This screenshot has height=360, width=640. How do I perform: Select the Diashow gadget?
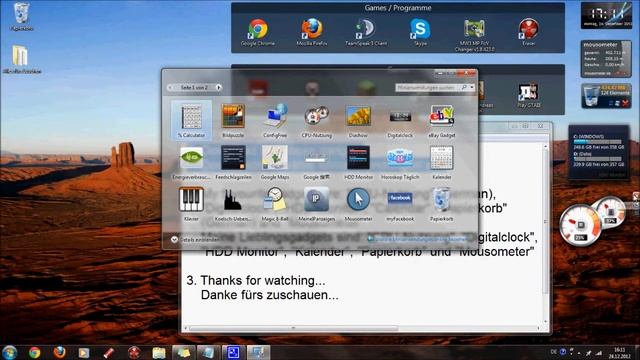358,120
